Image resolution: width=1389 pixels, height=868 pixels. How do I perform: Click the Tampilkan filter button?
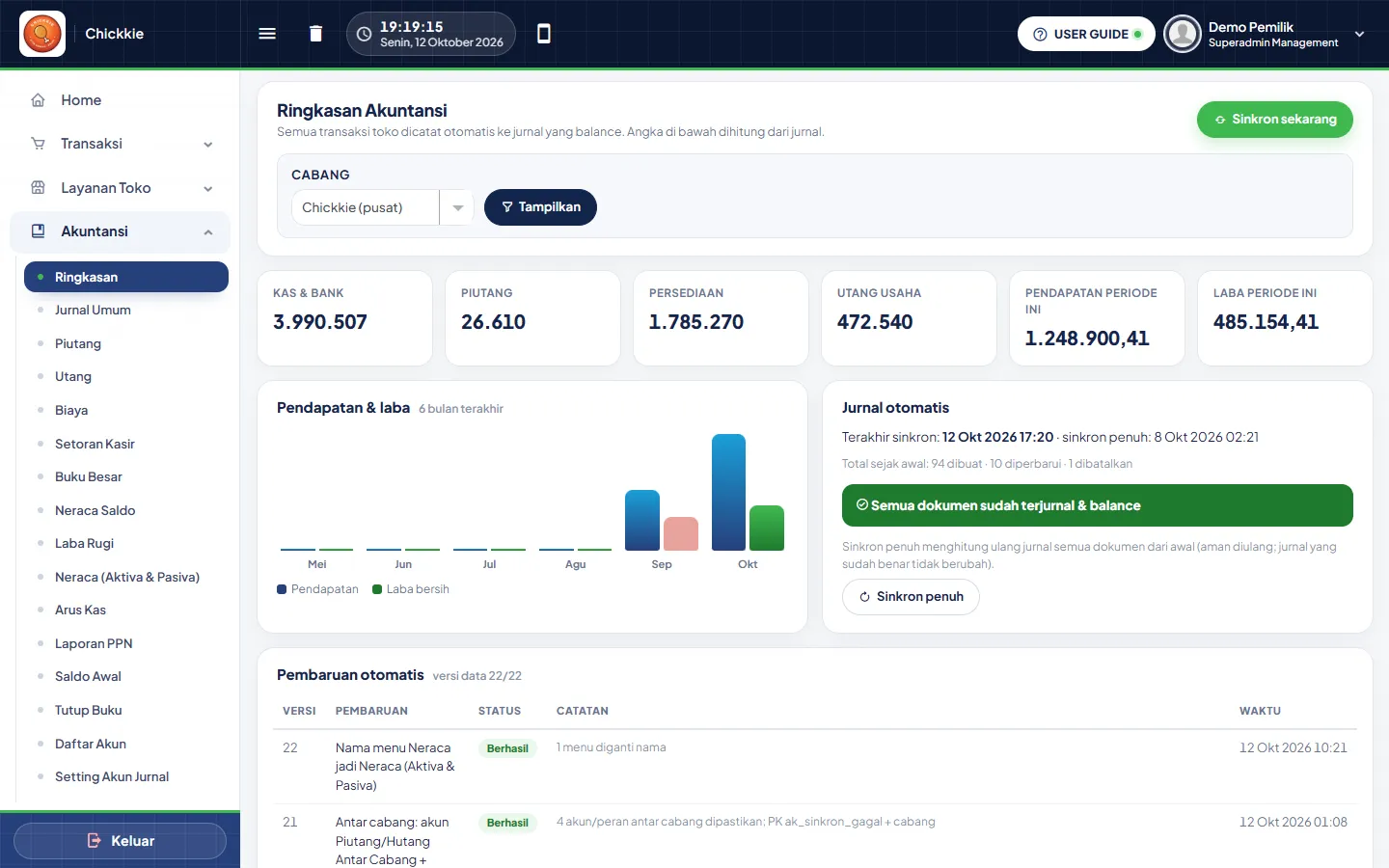click(x=540, y=207)
